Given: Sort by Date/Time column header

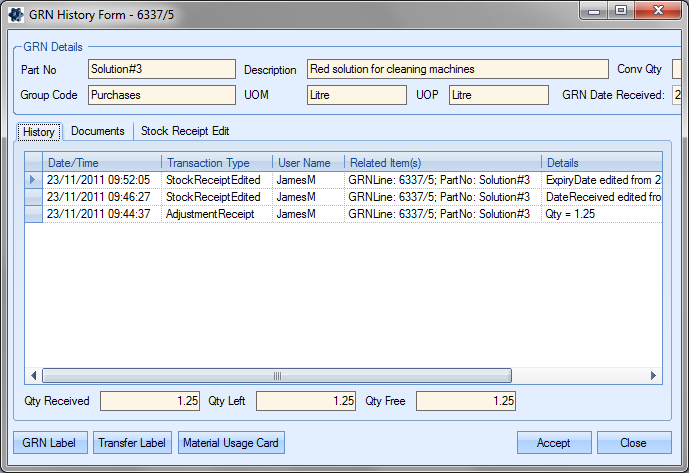Looking at the screenshot, I should (x=102, y=163).
